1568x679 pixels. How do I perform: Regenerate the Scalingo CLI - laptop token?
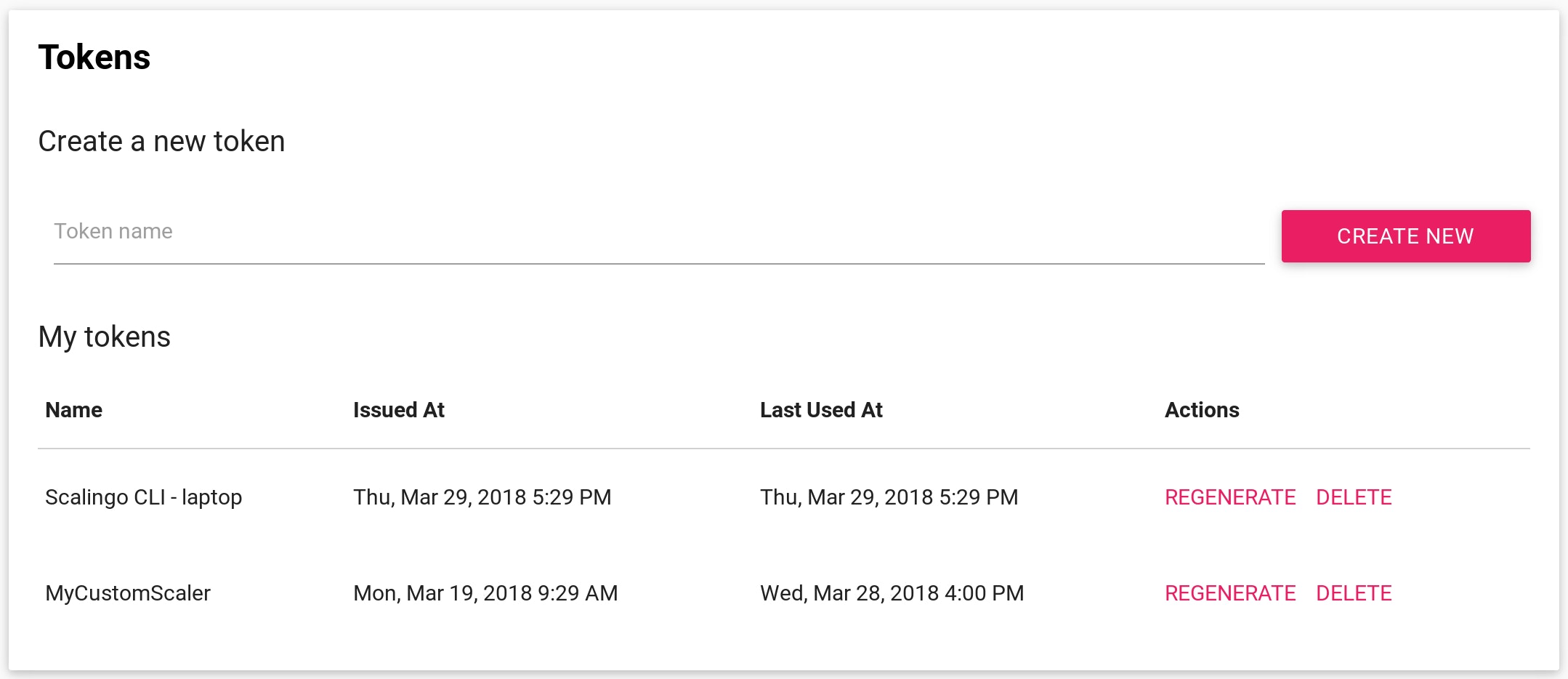click(x=1230, y=497)
